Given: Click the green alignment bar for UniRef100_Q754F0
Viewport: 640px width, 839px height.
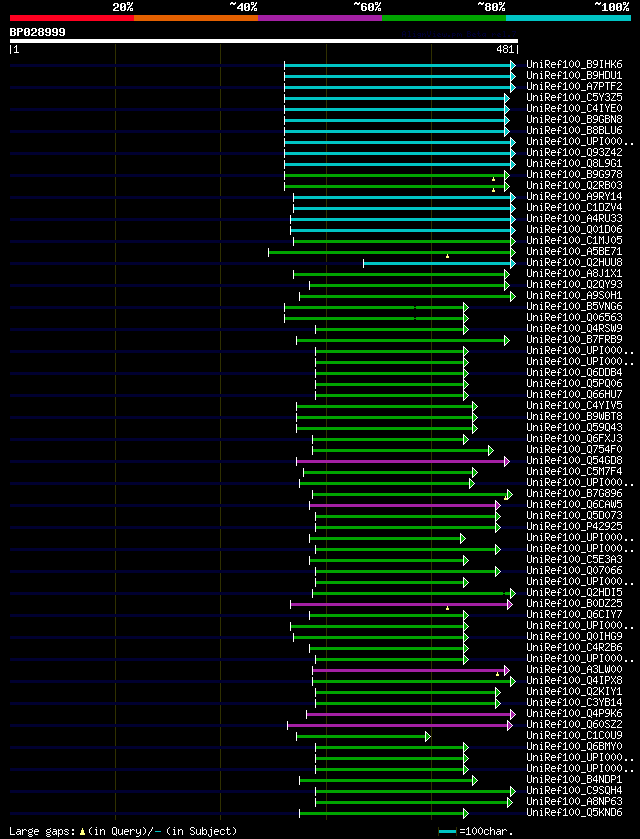Looking at the screenshot, I should (403, 450).
